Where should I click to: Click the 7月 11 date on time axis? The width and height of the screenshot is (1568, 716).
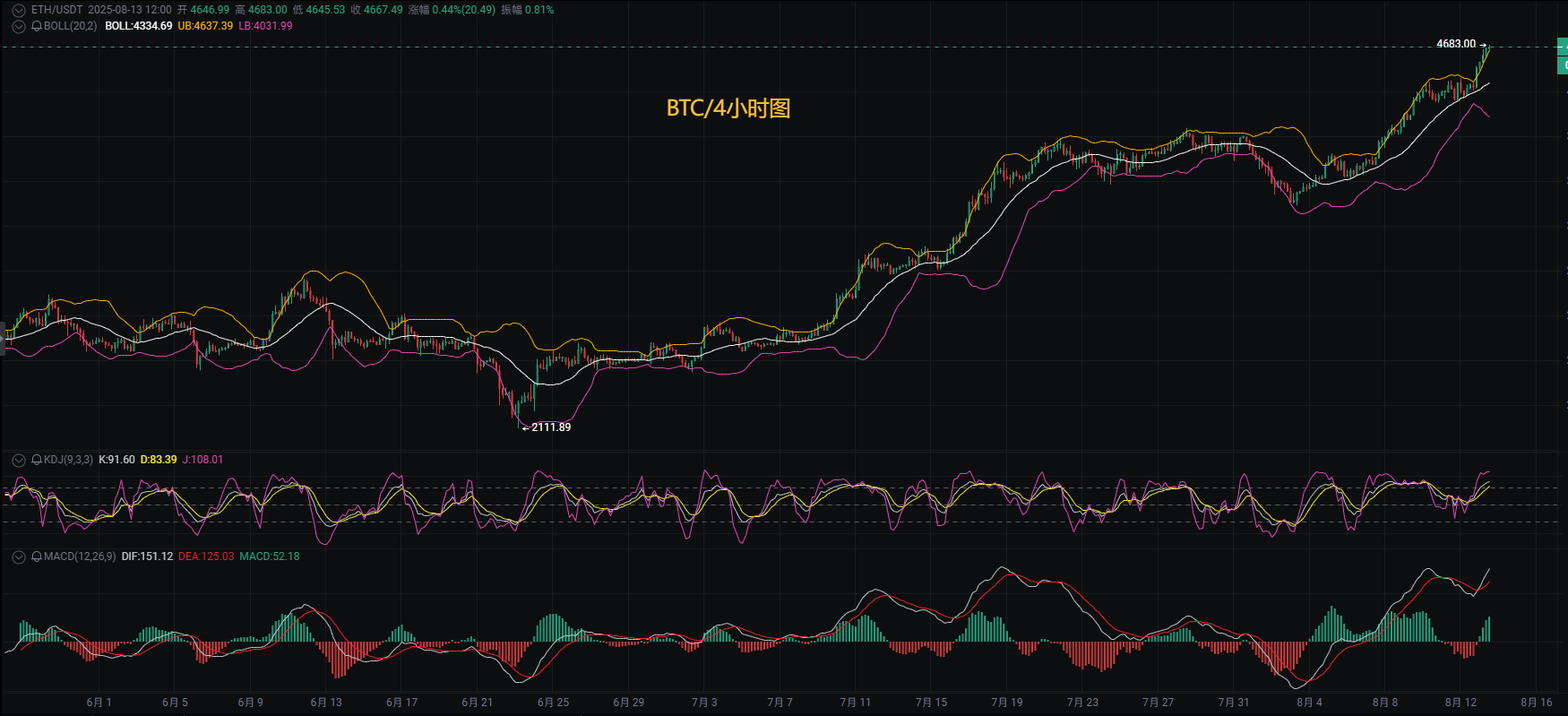[x=856, y=703]
